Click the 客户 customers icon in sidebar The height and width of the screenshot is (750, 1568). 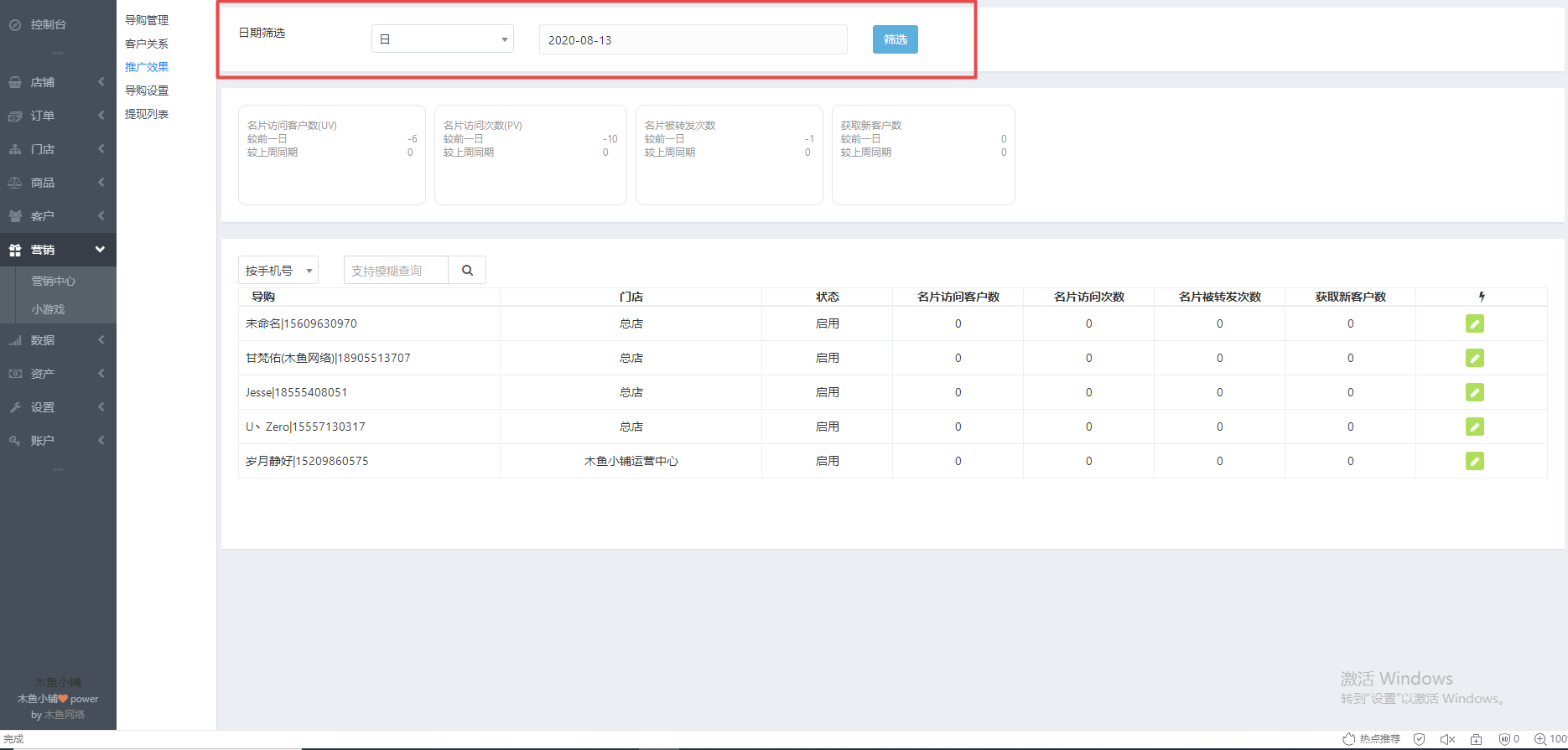pos(15,216)
